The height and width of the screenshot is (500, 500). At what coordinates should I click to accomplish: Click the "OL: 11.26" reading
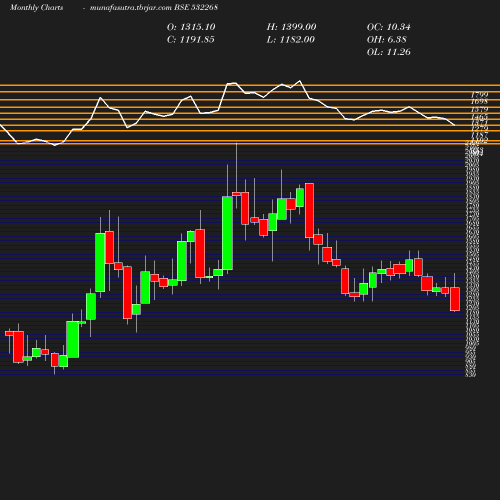tap(389, 52)
